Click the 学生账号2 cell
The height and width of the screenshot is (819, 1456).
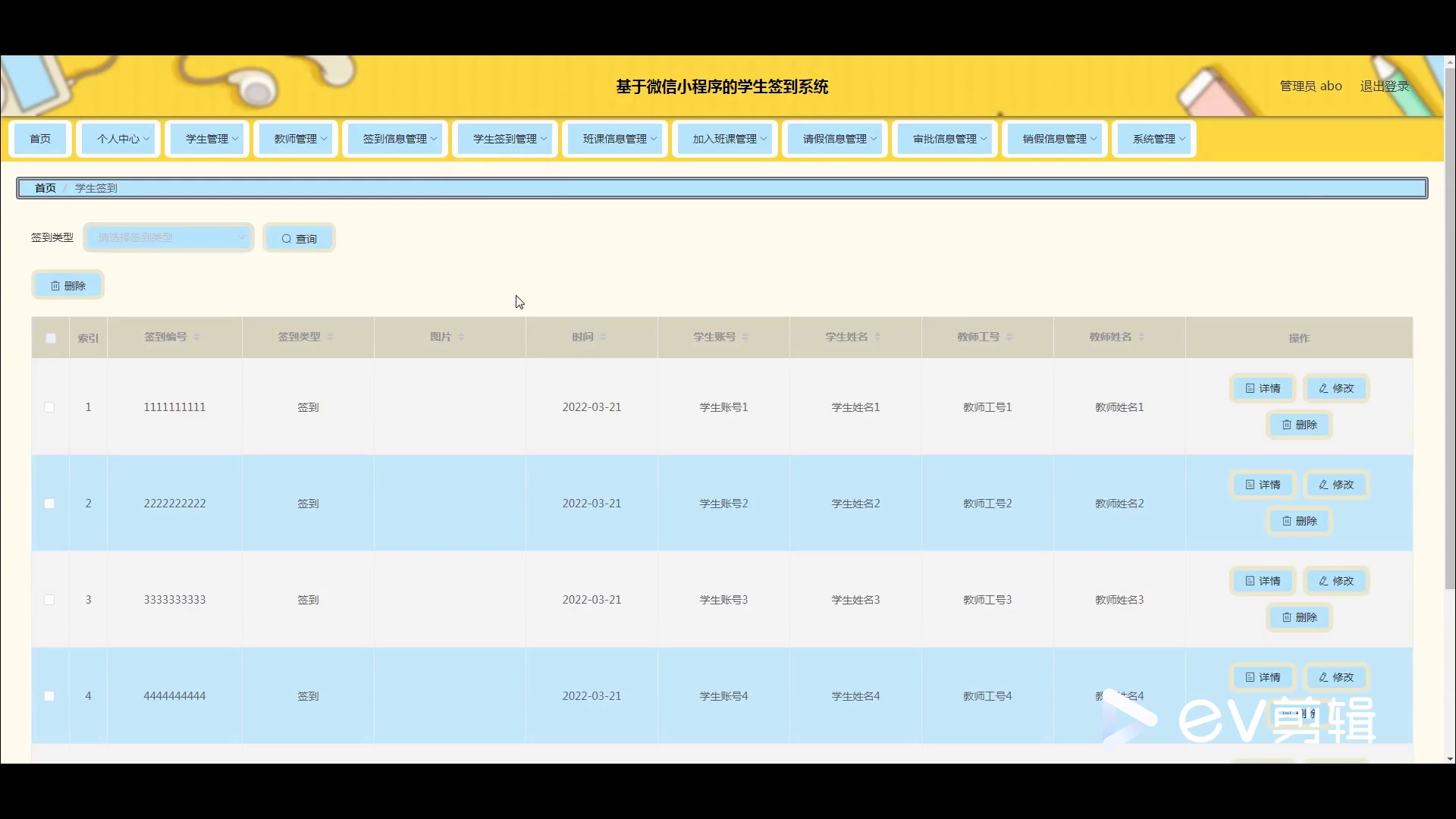pyautogui.click(x=723, y=504)
